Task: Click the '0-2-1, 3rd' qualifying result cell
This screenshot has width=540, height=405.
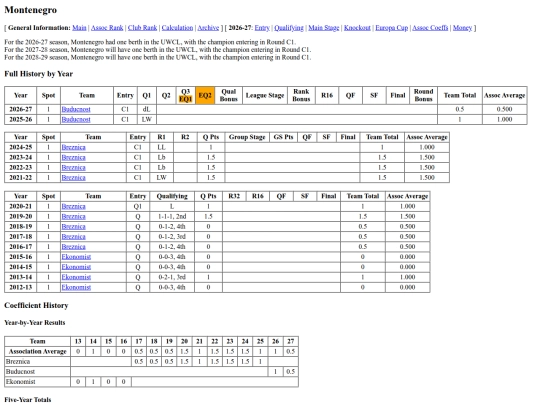Action: (x=172, y=277)
